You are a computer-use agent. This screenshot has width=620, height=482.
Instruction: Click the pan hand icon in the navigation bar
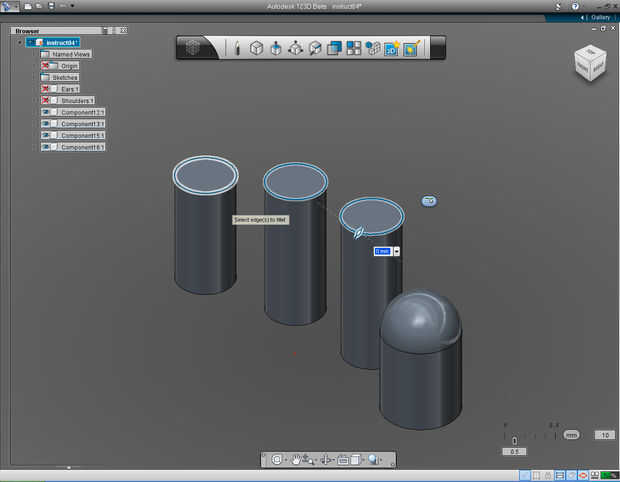[x=297, y=460]
